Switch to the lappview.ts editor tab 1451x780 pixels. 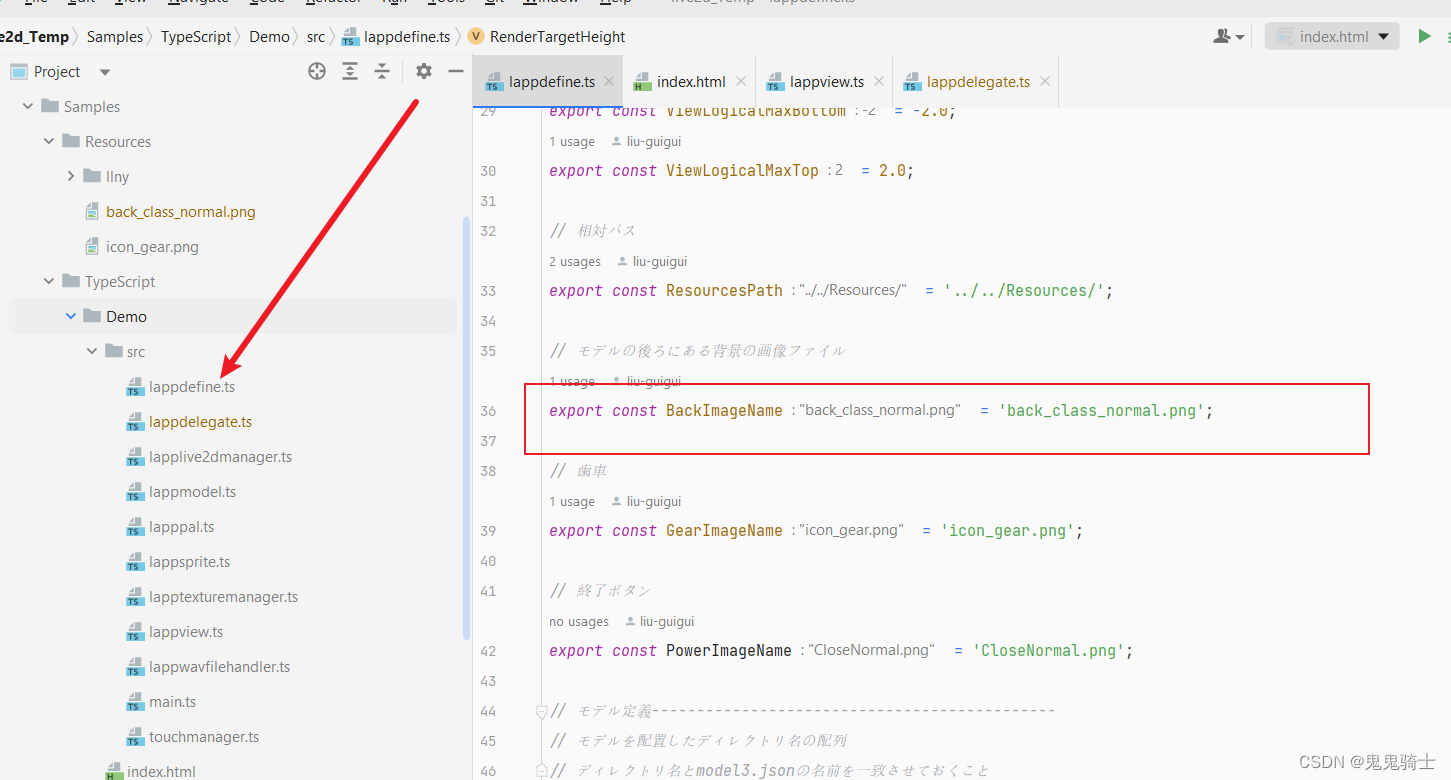pos(825,82)
